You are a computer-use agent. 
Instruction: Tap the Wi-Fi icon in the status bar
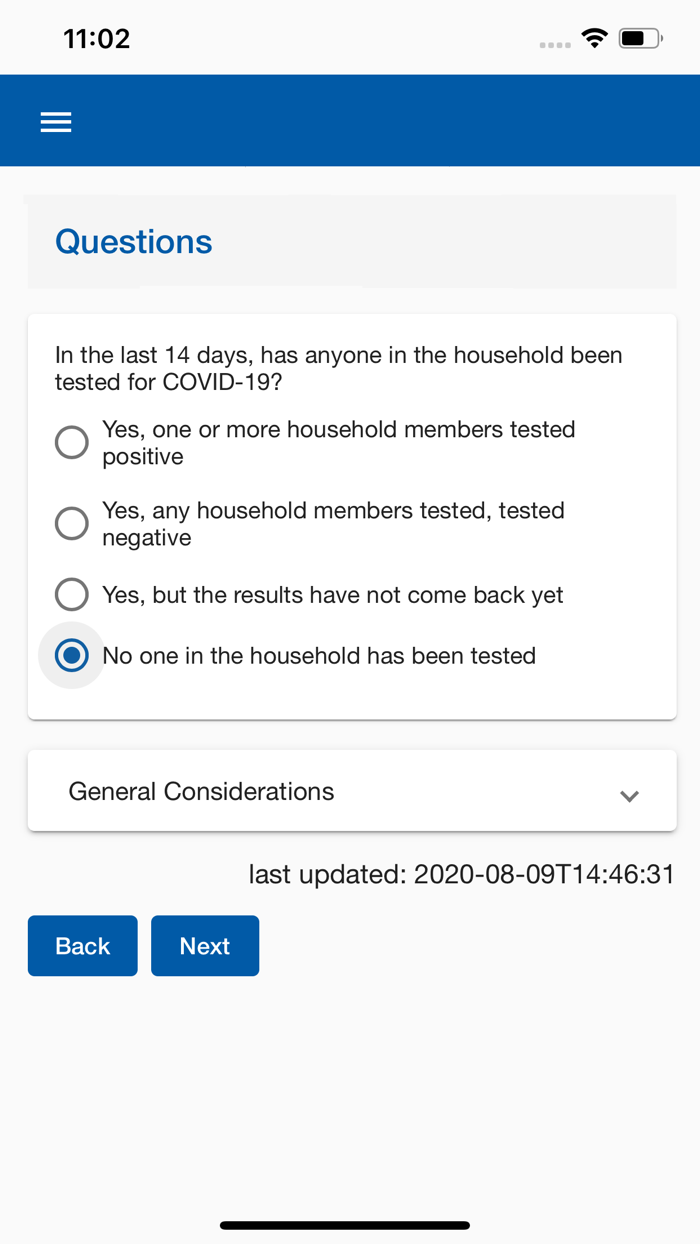coord(594,38)
